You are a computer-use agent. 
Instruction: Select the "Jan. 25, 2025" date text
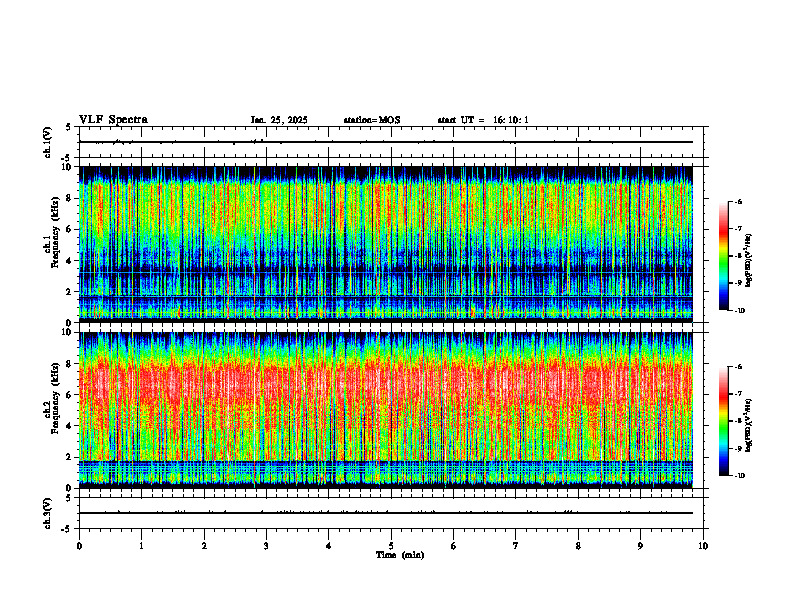(x=279, y=120)
